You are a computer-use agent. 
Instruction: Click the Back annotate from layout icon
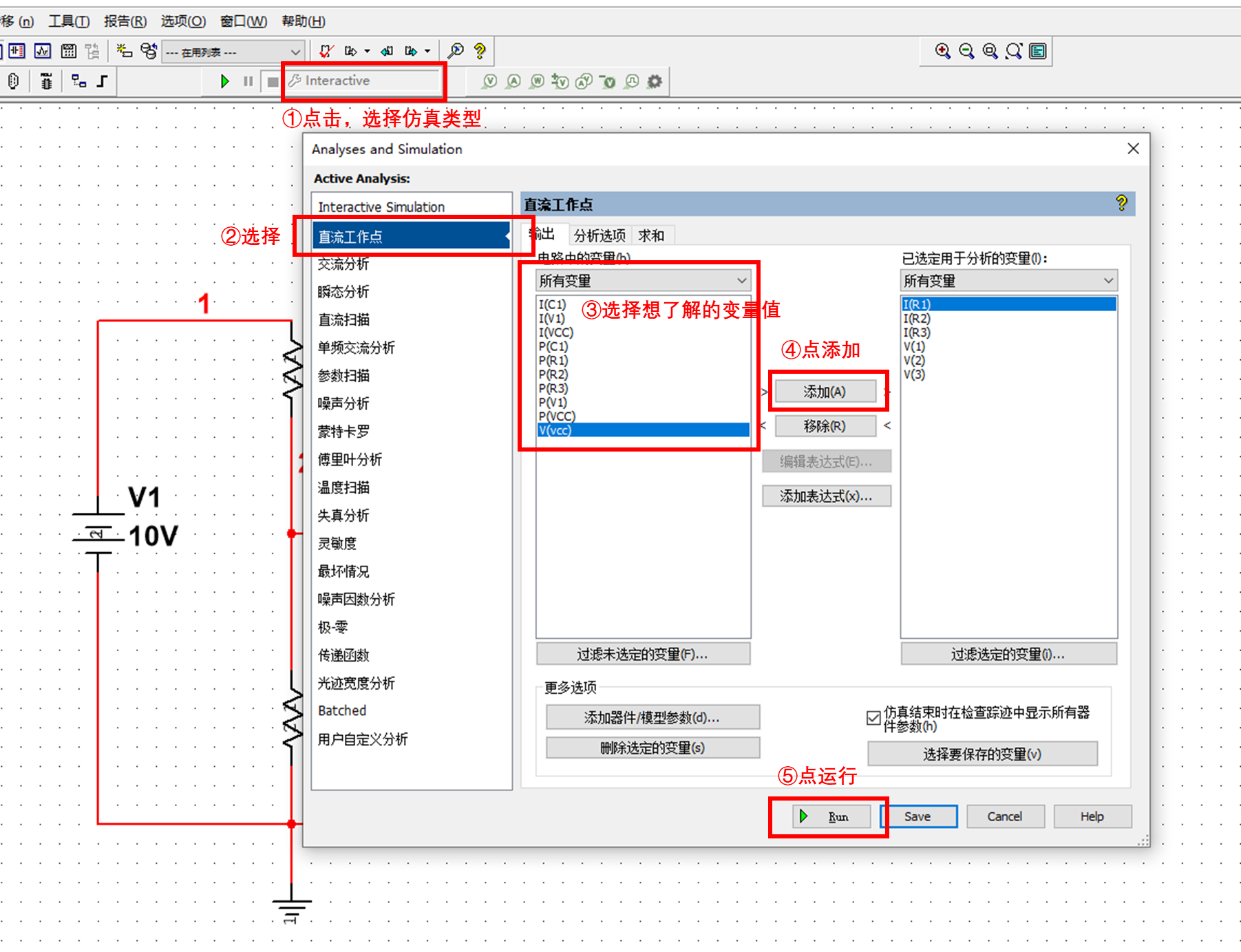point(387,51)
